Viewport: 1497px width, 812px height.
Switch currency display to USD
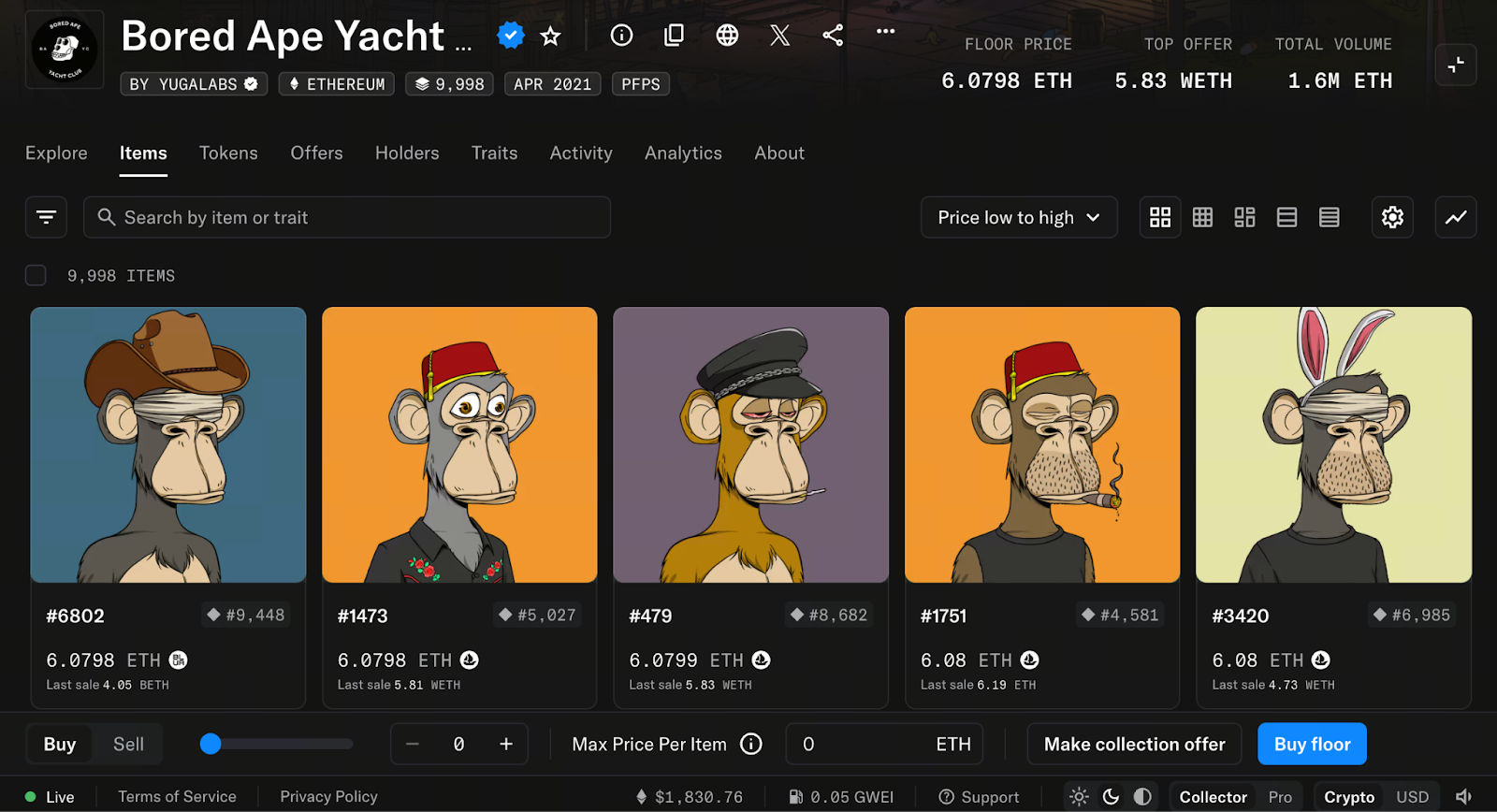click(x=1412, y=797)
